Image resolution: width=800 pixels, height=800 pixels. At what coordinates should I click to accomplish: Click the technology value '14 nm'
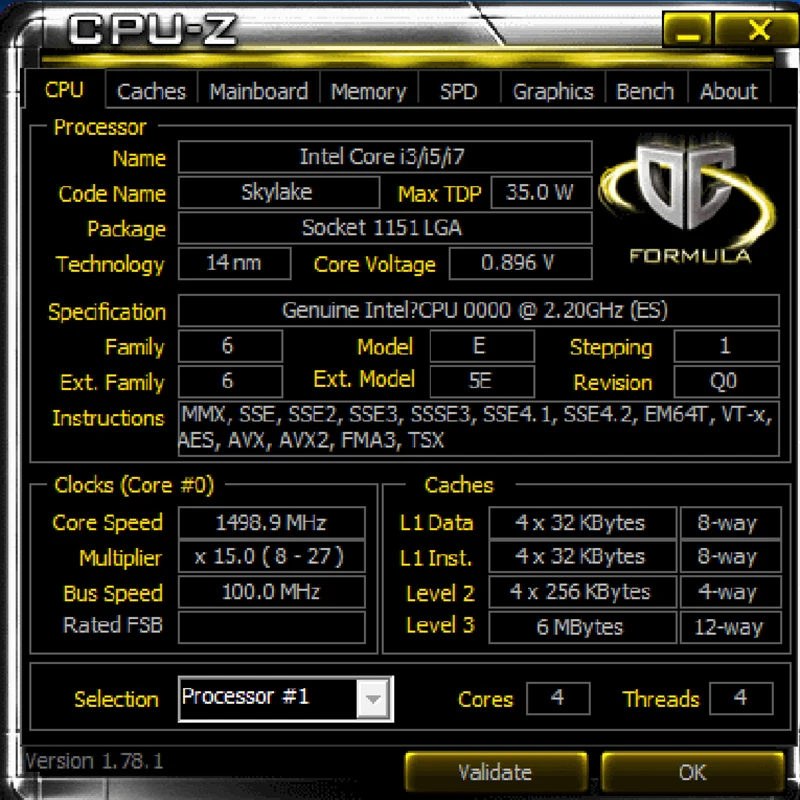click(x=235, y=263)
